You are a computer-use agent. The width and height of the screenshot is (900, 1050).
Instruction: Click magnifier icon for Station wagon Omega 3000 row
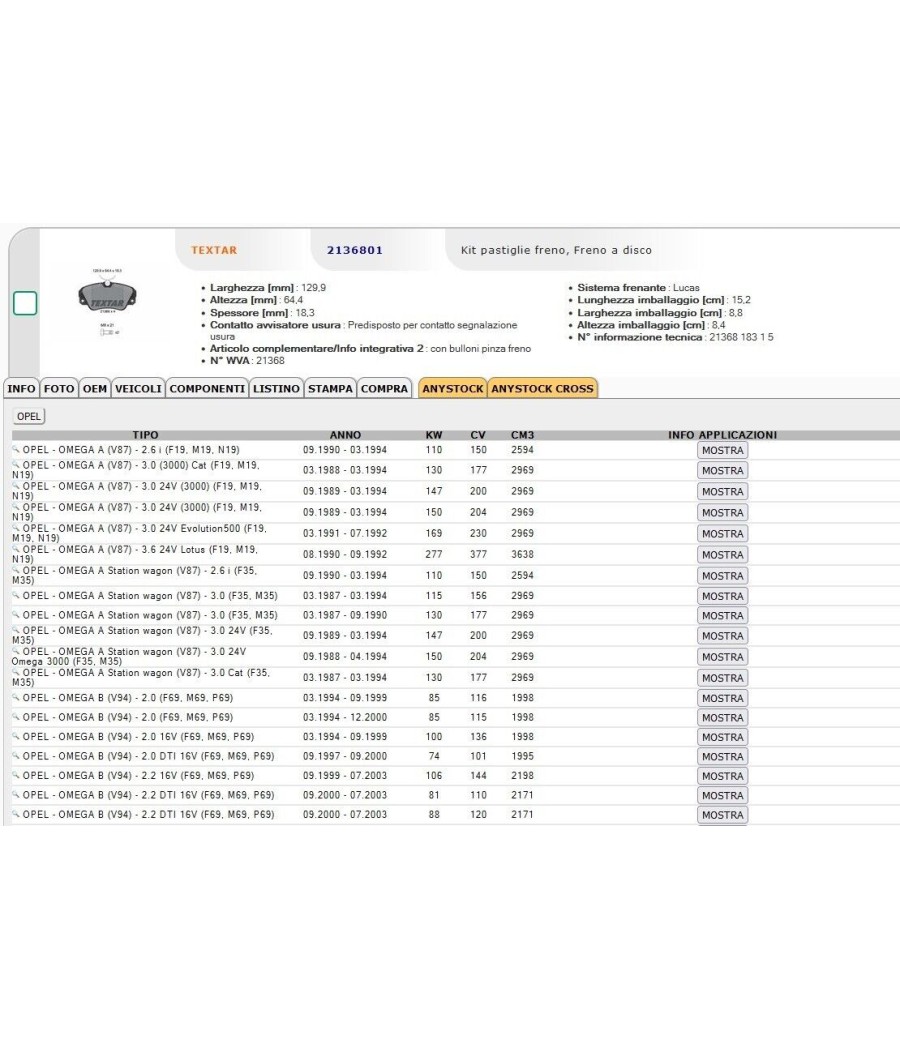pos(16,651)
